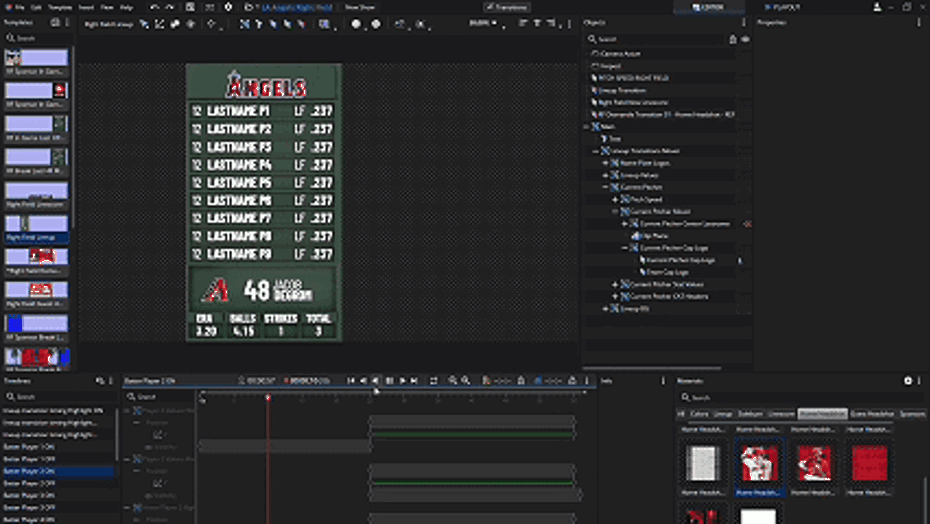Collapse the Current Pitcher tree node

pyautogui.click(x=605, y=187)
